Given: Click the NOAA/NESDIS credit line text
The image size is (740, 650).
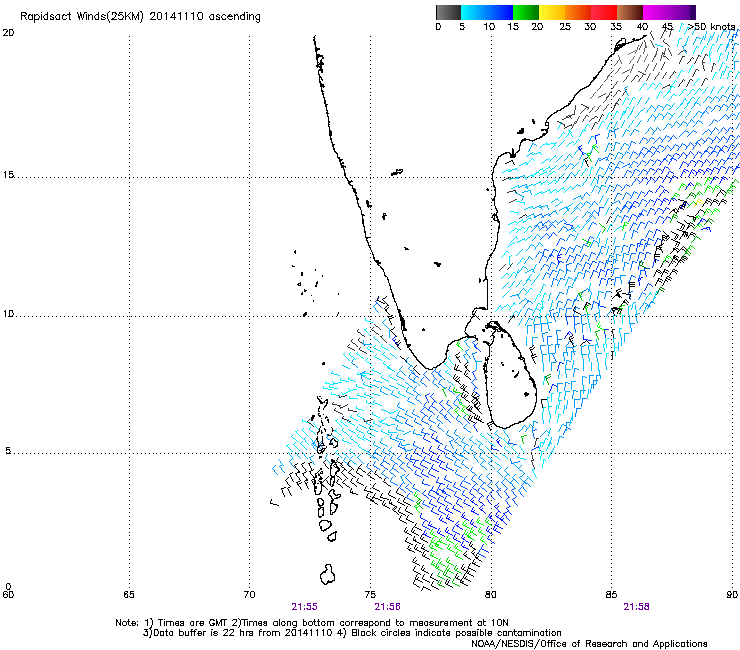Looking at the screenshot, I should (589, 643).
